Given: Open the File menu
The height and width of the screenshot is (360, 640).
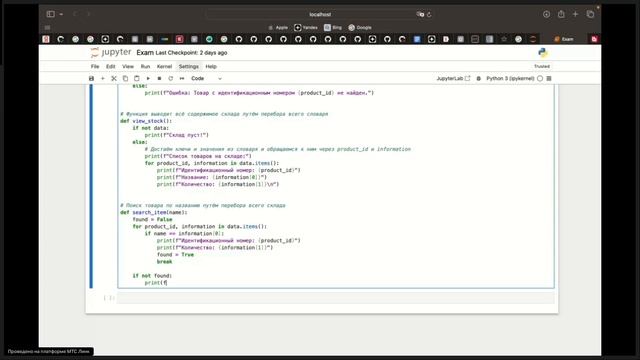Looking at the screenshot, I should 95,67.
